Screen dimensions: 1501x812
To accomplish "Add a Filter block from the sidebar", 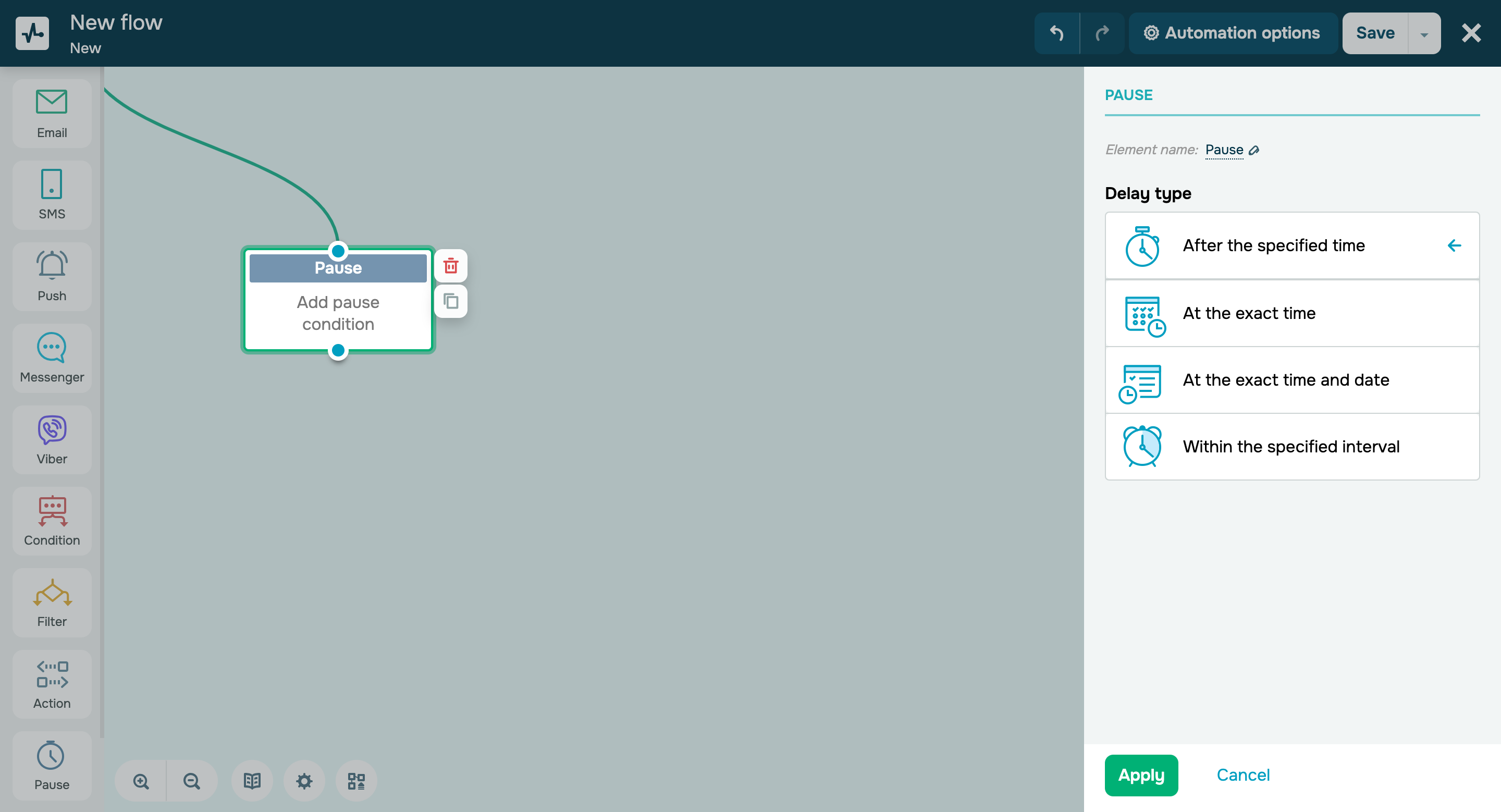I will click(51, 602).
